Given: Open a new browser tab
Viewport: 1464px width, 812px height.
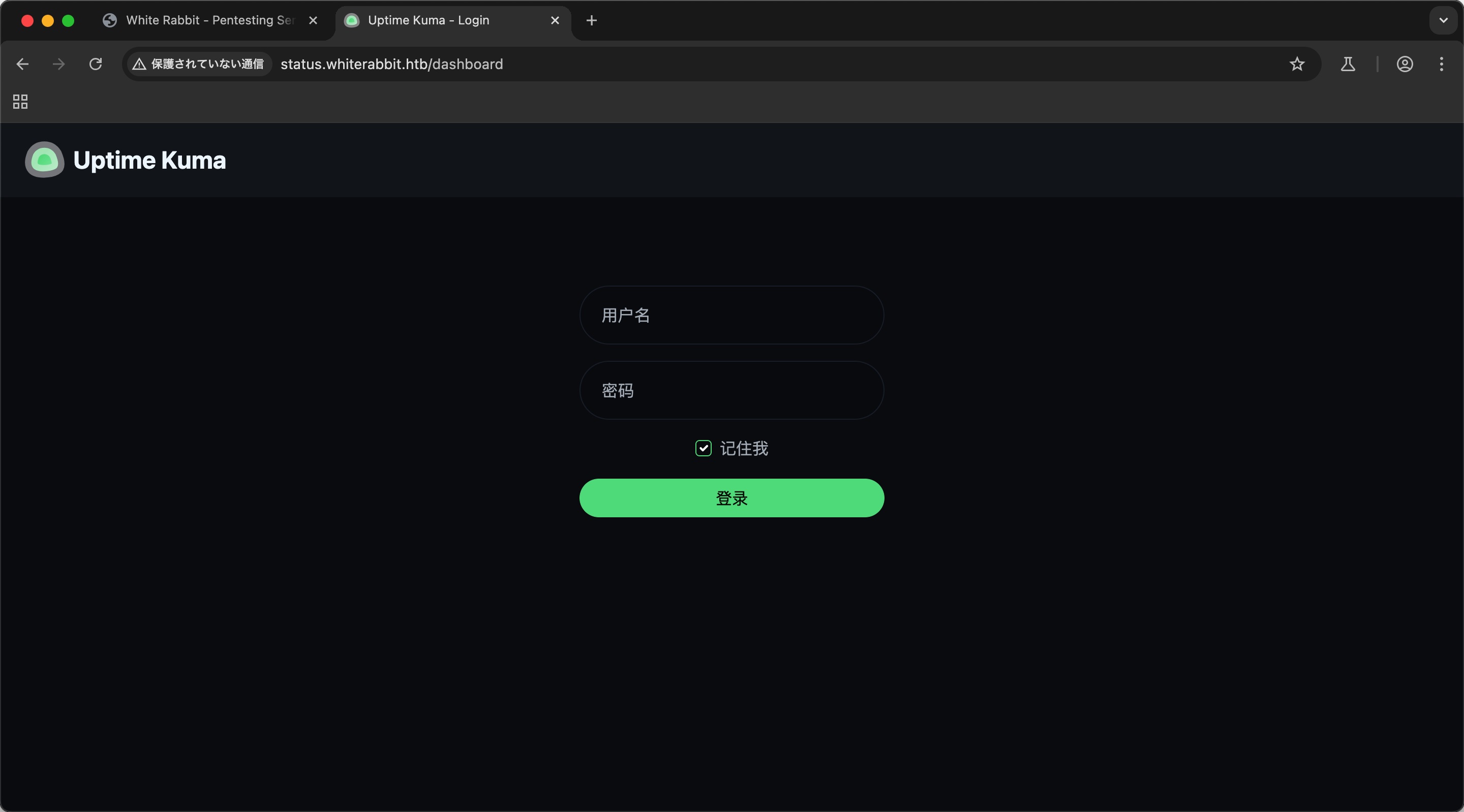Looking at the screenshot, I should 591,20.
